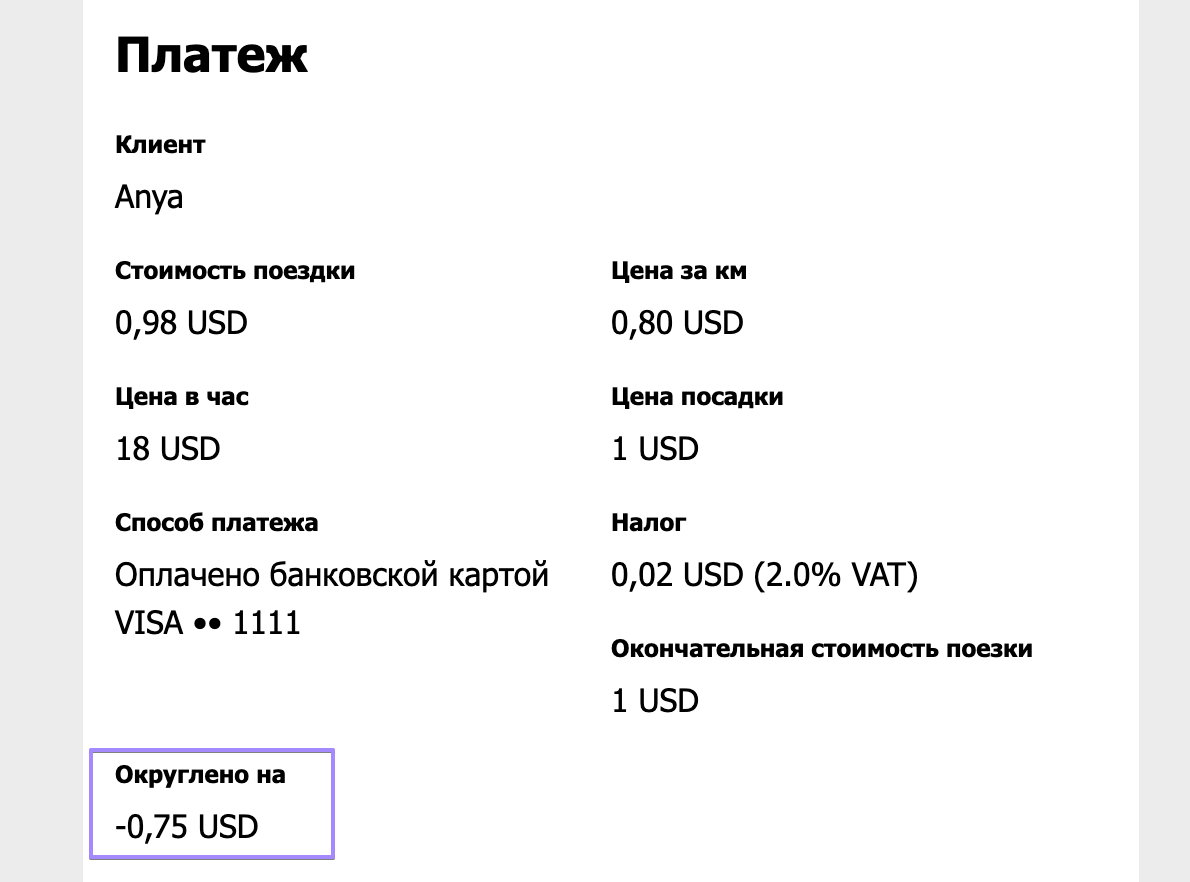The width and height of the screenshot is (1190, 882).
Task: Click the Цена за км label
Action: coord(678,271)
